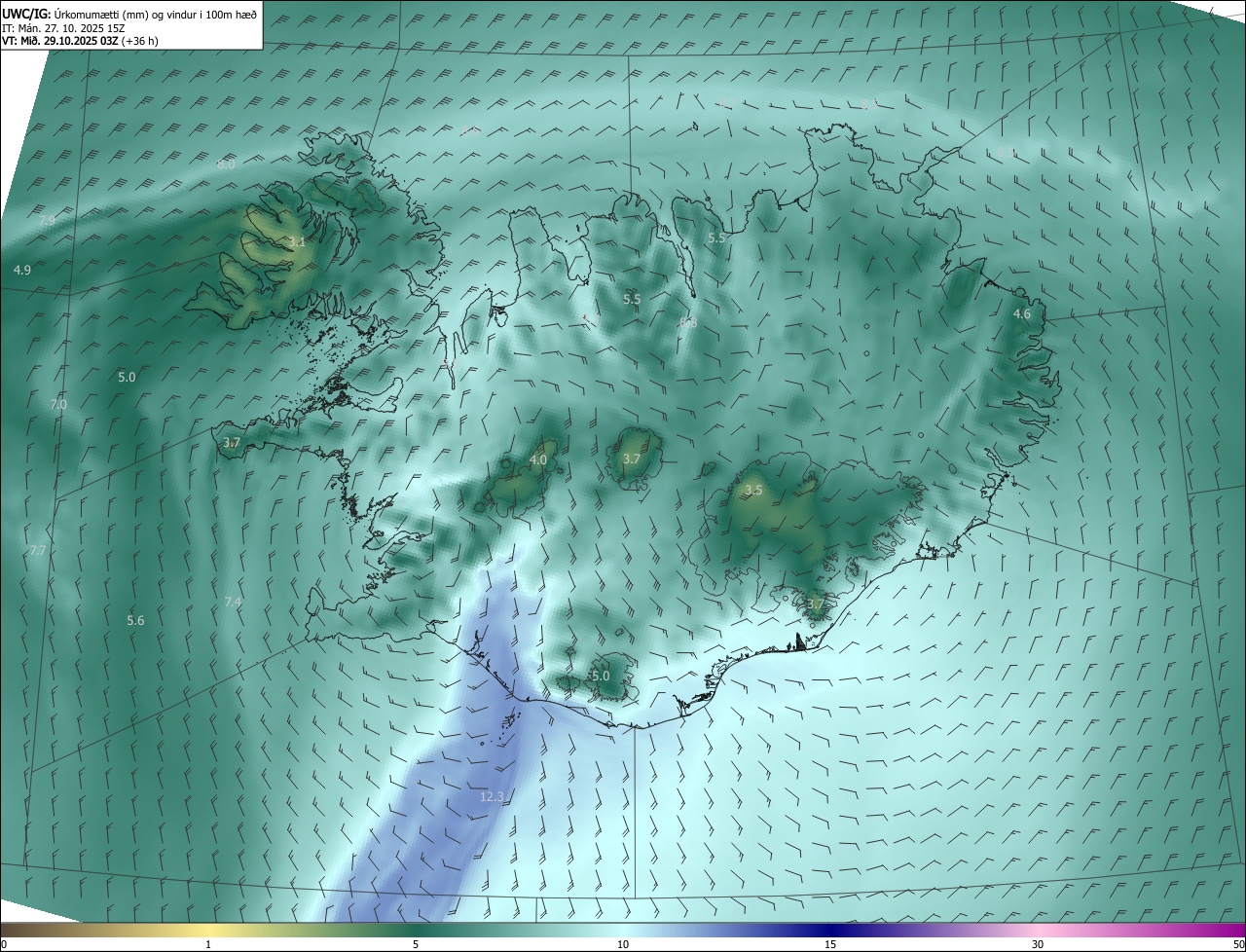The height and width of the screenshot is (952, 1246).
Task: Select the 12.3 precipitable water value over the sea
Action: [493, 796]
